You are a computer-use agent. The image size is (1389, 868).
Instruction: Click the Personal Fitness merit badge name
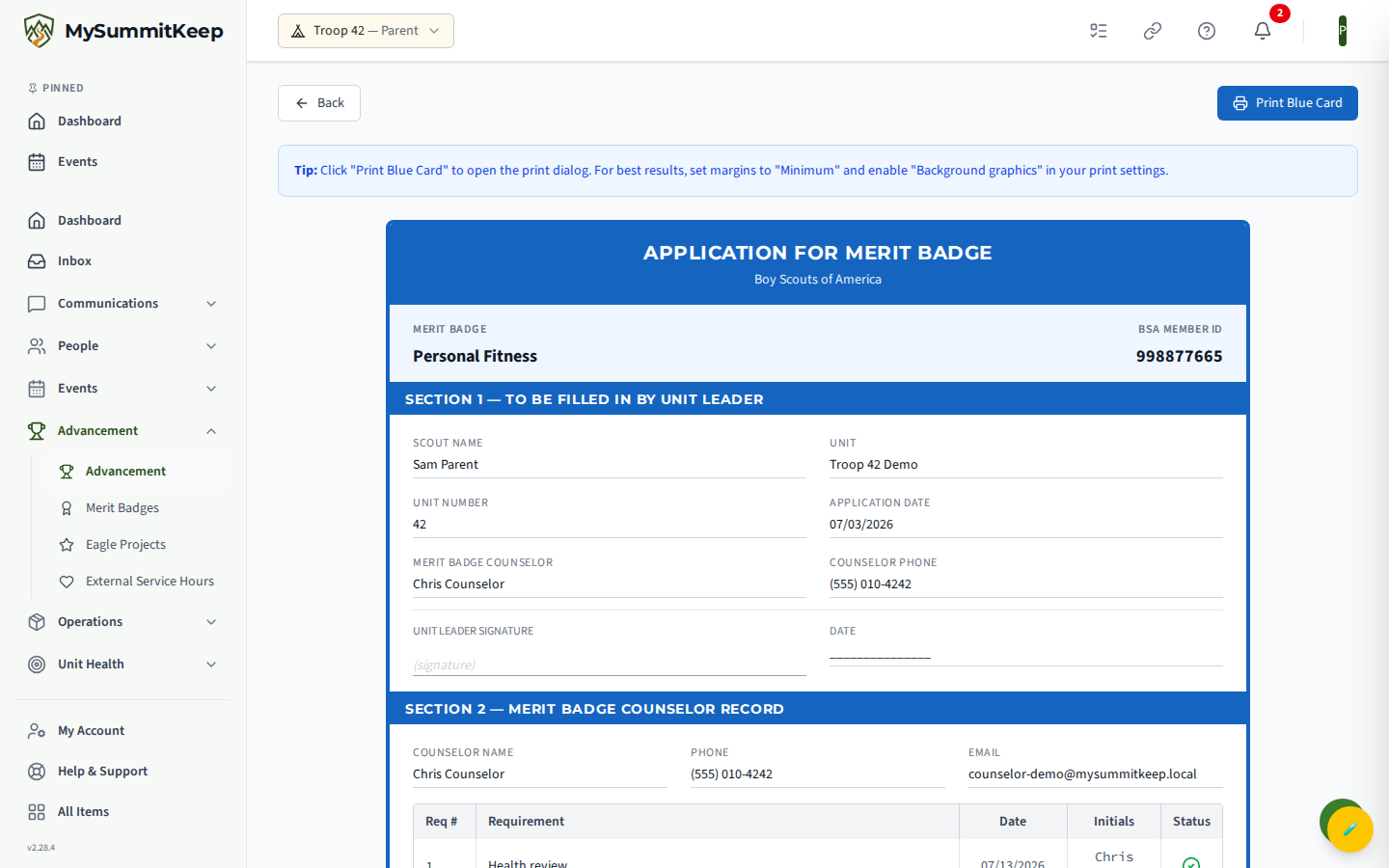click(x=475, y=356)
